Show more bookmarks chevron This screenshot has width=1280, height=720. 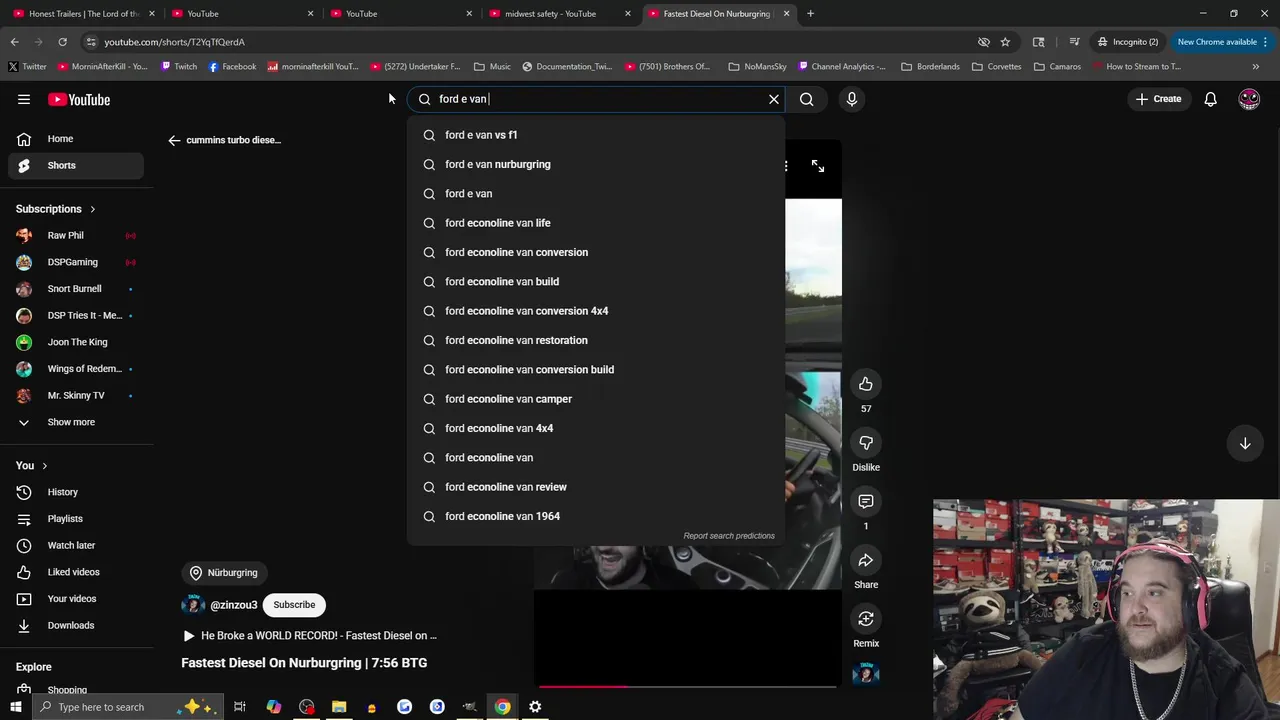point(1255,67)
